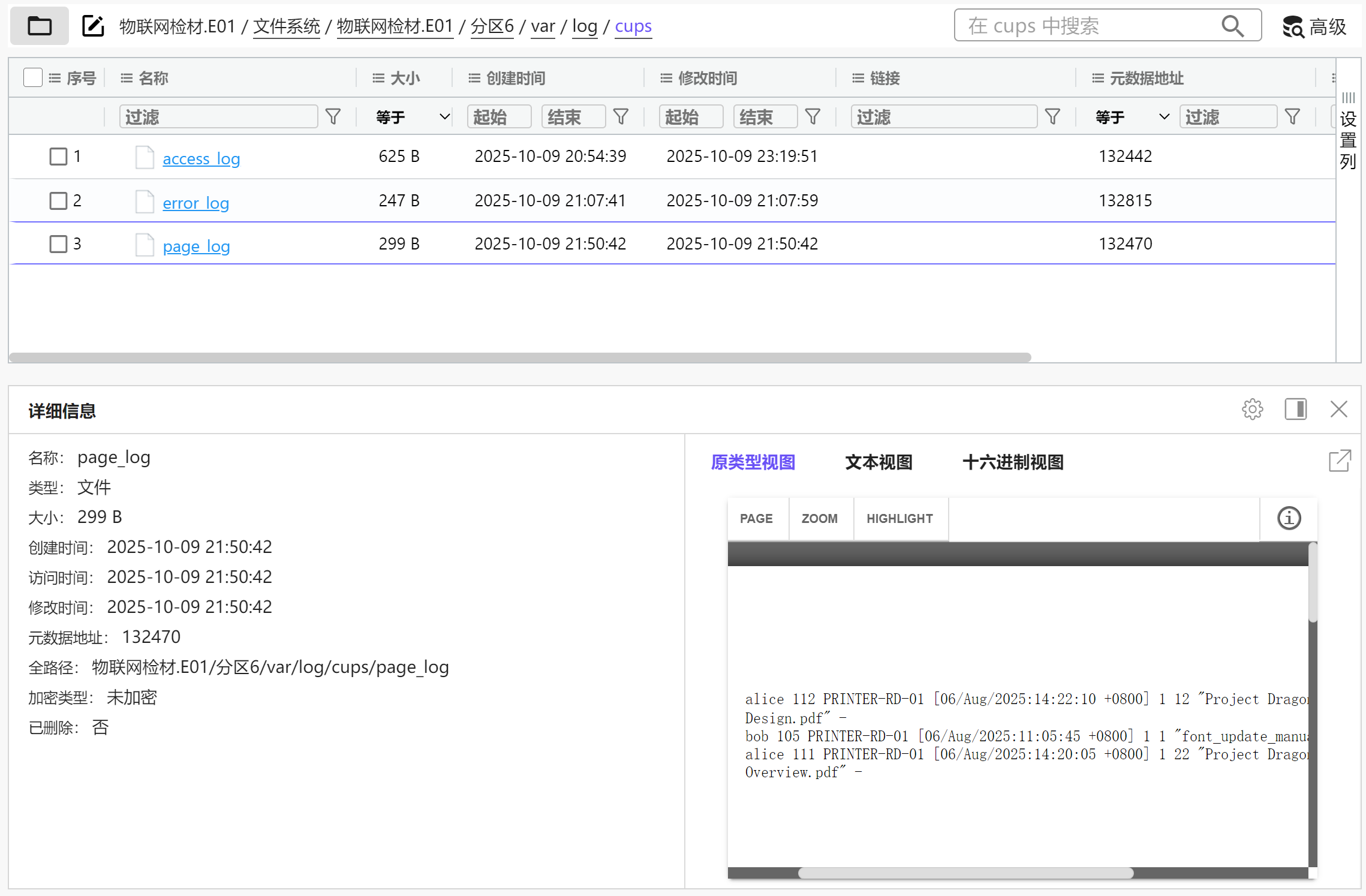Click the search magnifier icon
The width and height of the screenshot is (1366, 896).
click(x=1232, y=26)
